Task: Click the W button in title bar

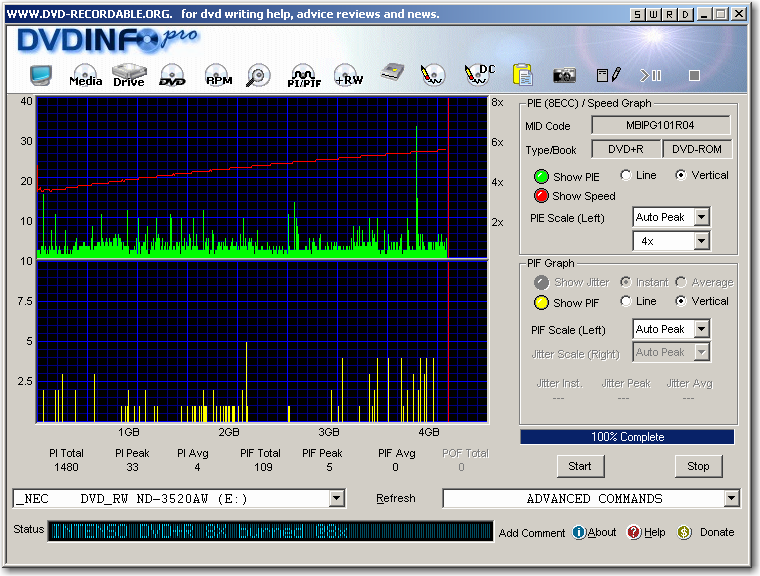Action: pos(653,15)
